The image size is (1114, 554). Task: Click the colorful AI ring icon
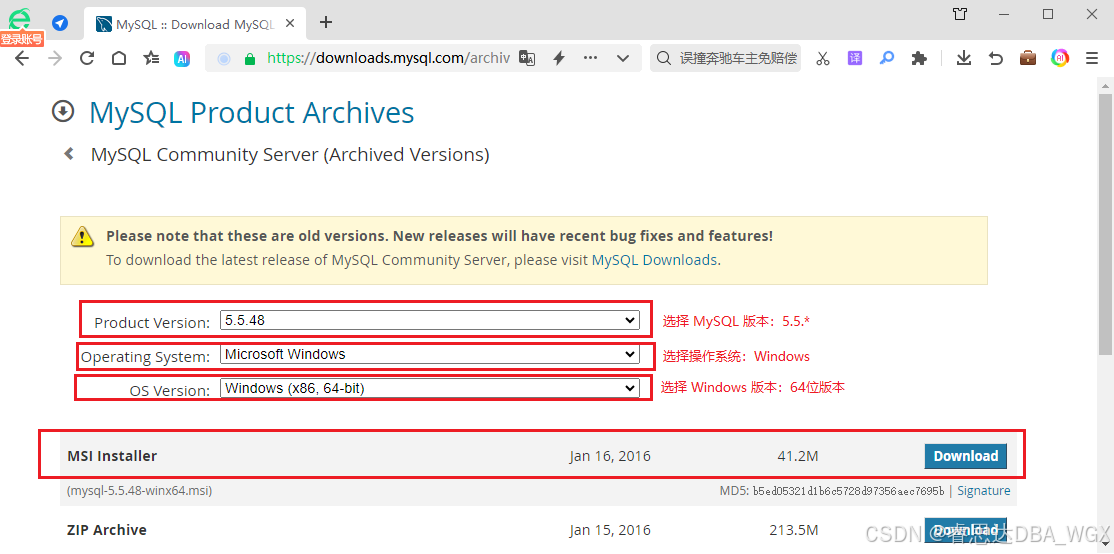pyautogui.click(x=1060, y=58)
